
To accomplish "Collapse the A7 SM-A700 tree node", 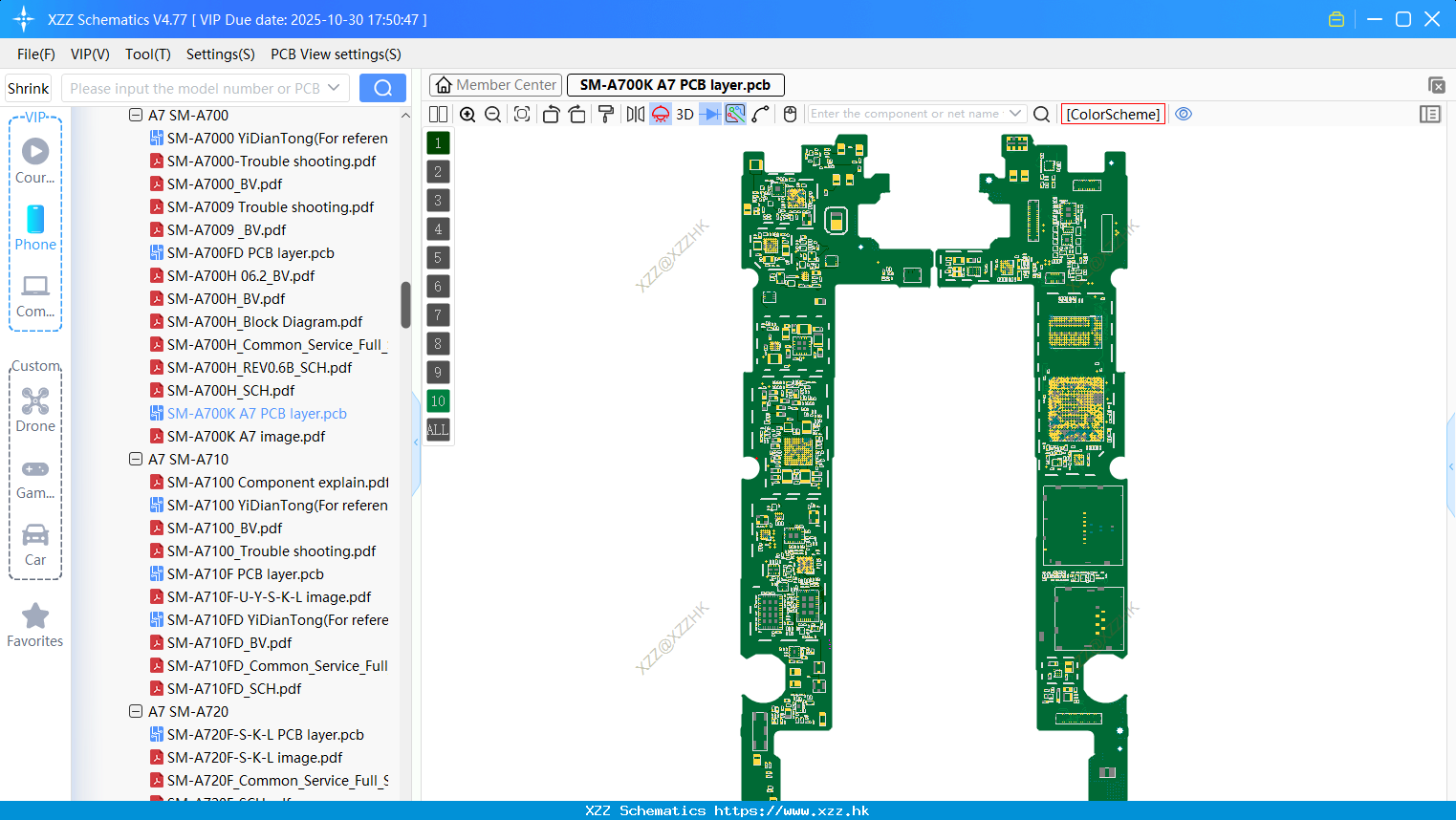I will tap(136, 115).
